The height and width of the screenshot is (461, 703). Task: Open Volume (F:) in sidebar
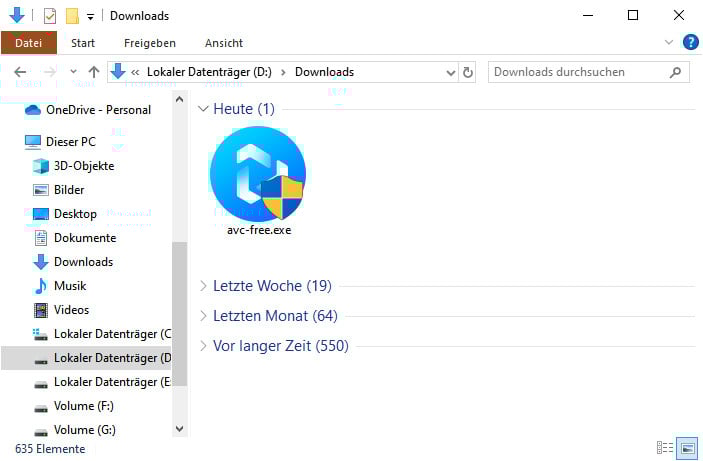point(83,406)
